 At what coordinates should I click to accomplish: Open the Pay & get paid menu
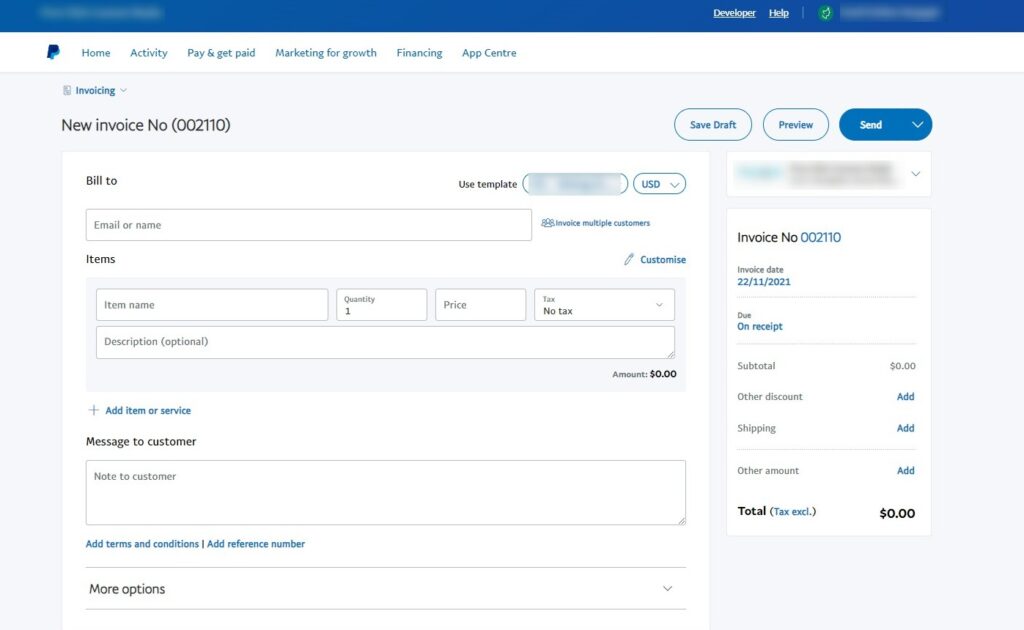click(221, 53)
